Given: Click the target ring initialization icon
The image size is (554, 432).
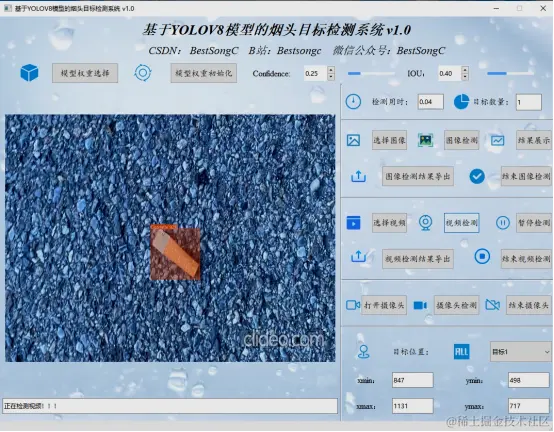Looking at the screenshot, I should 143,73.
